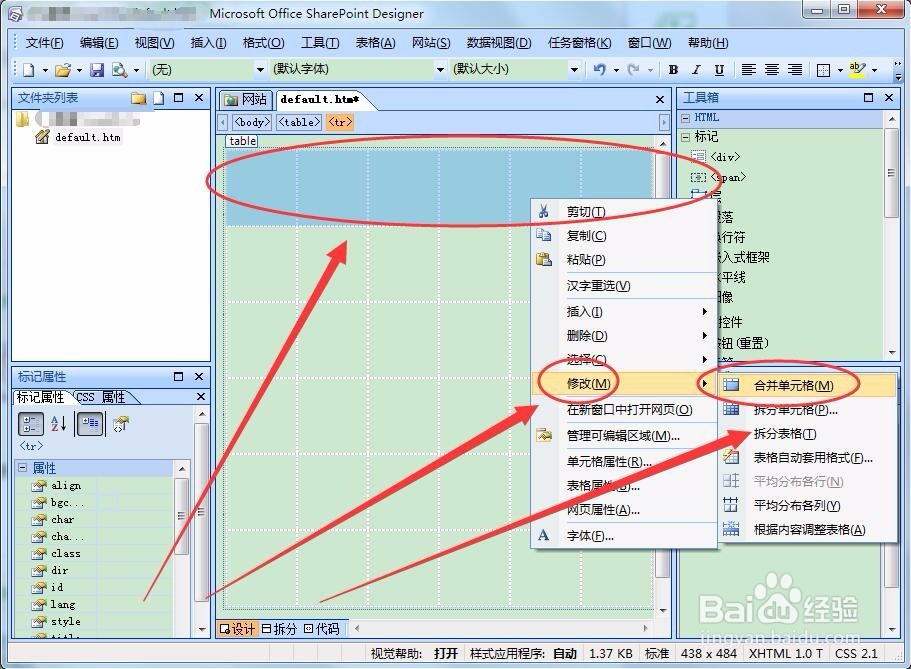
Task: Open the Borders dropdown arrow
Action: click(x=840, y=70)
